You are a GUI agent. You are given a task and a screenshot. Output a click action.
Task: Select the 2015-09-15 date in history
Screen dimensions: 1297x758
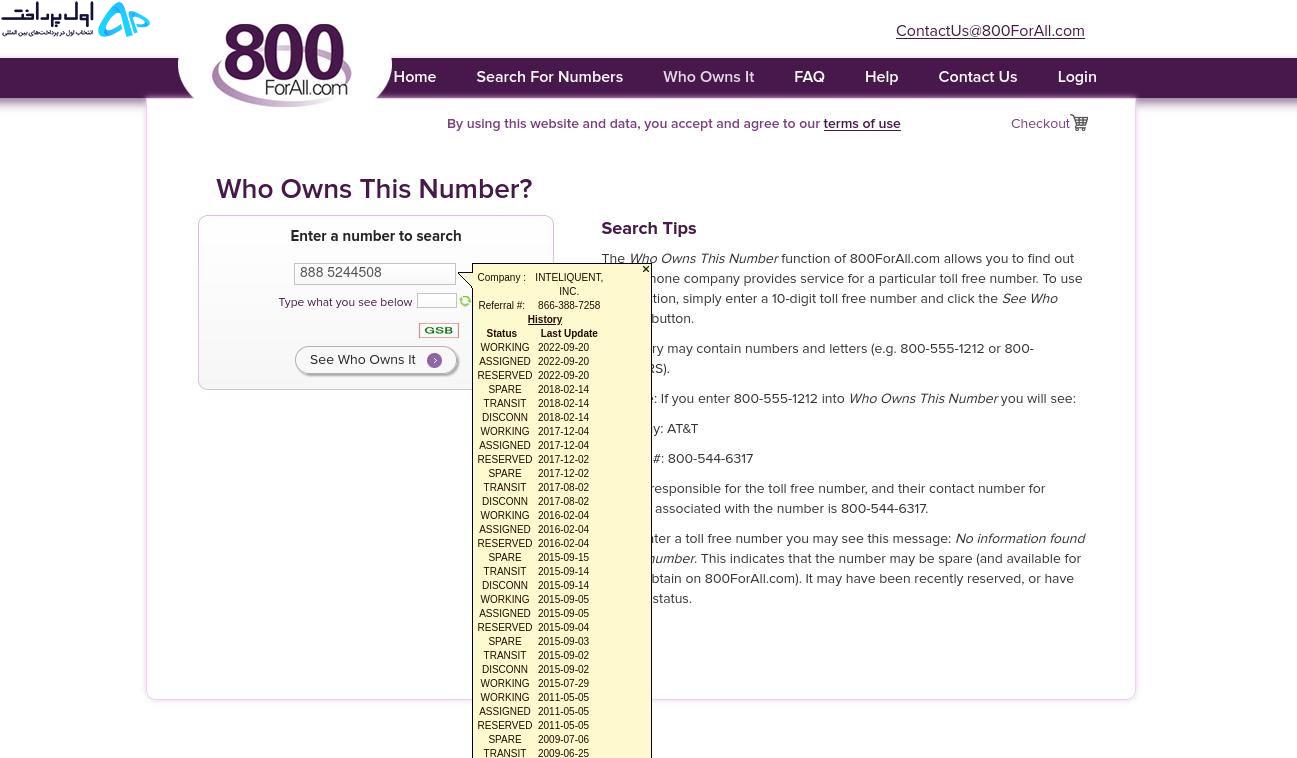coord(563,558)
